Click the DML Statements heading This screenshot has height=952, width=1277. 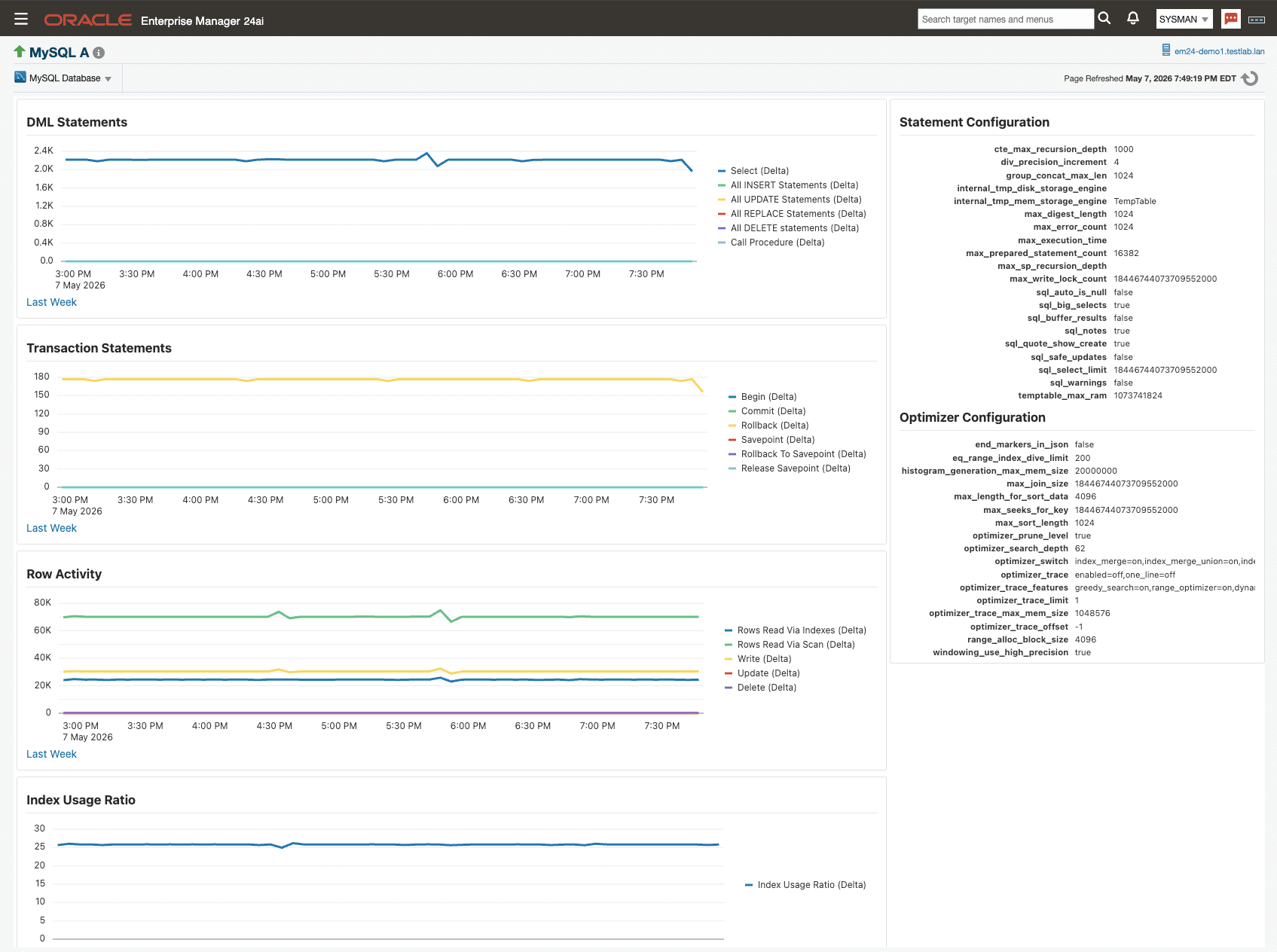[x=77, y=122]
